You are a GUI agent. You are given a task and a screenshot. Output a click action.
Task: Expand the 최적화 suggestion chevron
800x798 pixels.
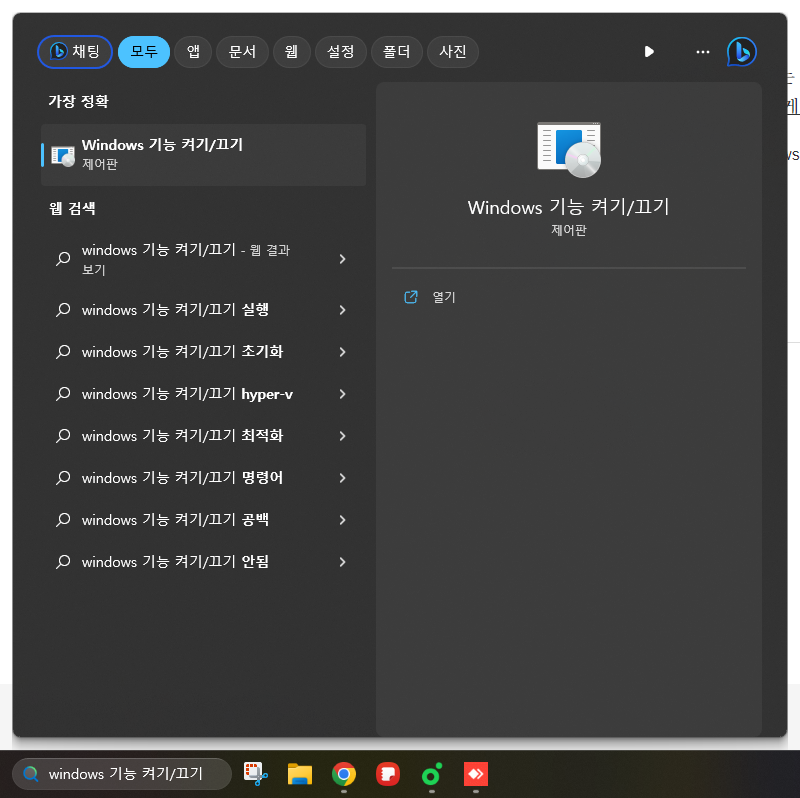click(342, 436)
